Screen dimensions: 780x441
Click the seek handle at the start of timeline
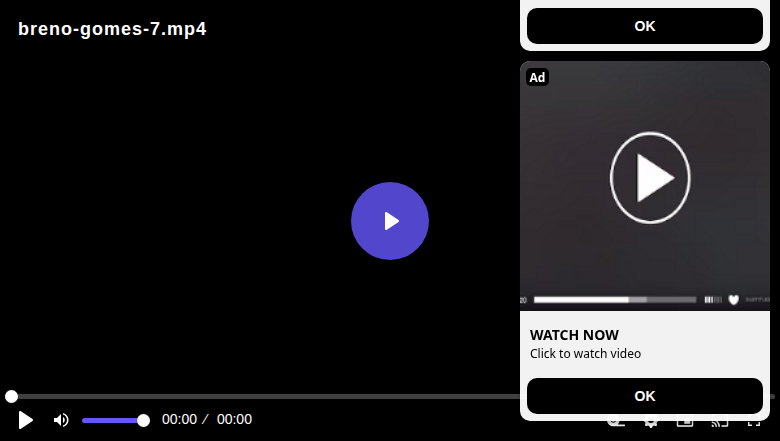pyautogui.click(x=11, y=396)
